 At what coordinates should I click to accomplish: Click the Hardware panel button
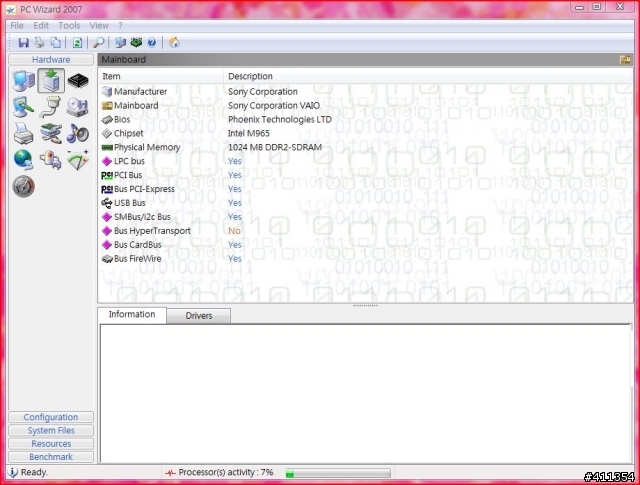tap(51, 60)
